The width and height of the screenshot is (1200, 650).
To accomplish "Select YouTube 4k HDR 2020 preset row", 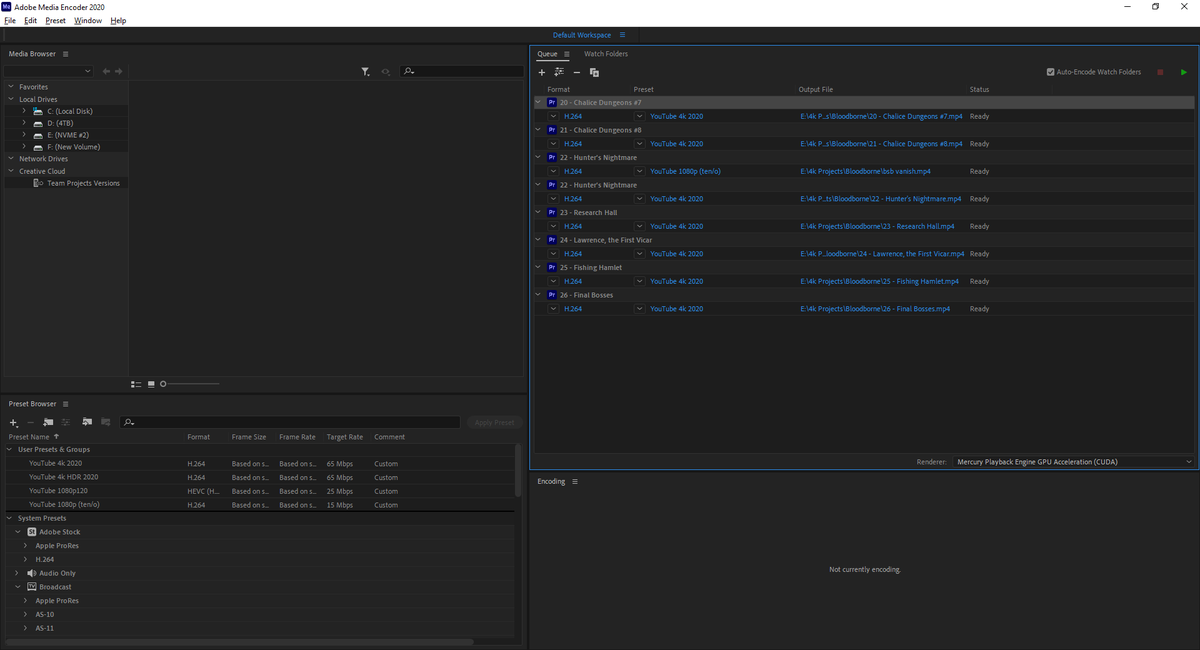I will point(260,477).
